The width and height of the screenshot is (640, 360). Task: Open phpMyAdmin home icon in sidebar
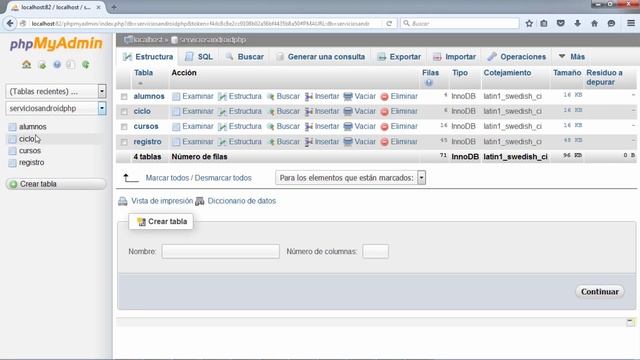point(27,64)
